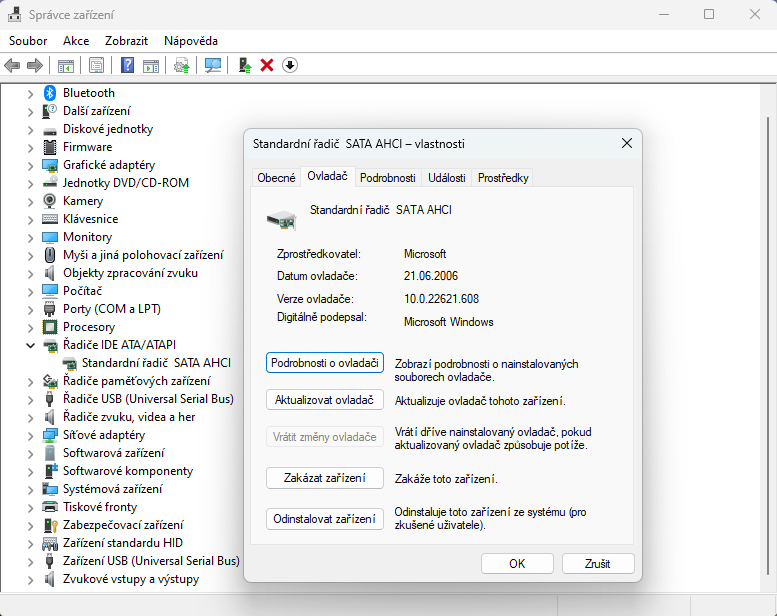
Task: Go forward with the toolbar arrow
Action: tap(35, 65)
